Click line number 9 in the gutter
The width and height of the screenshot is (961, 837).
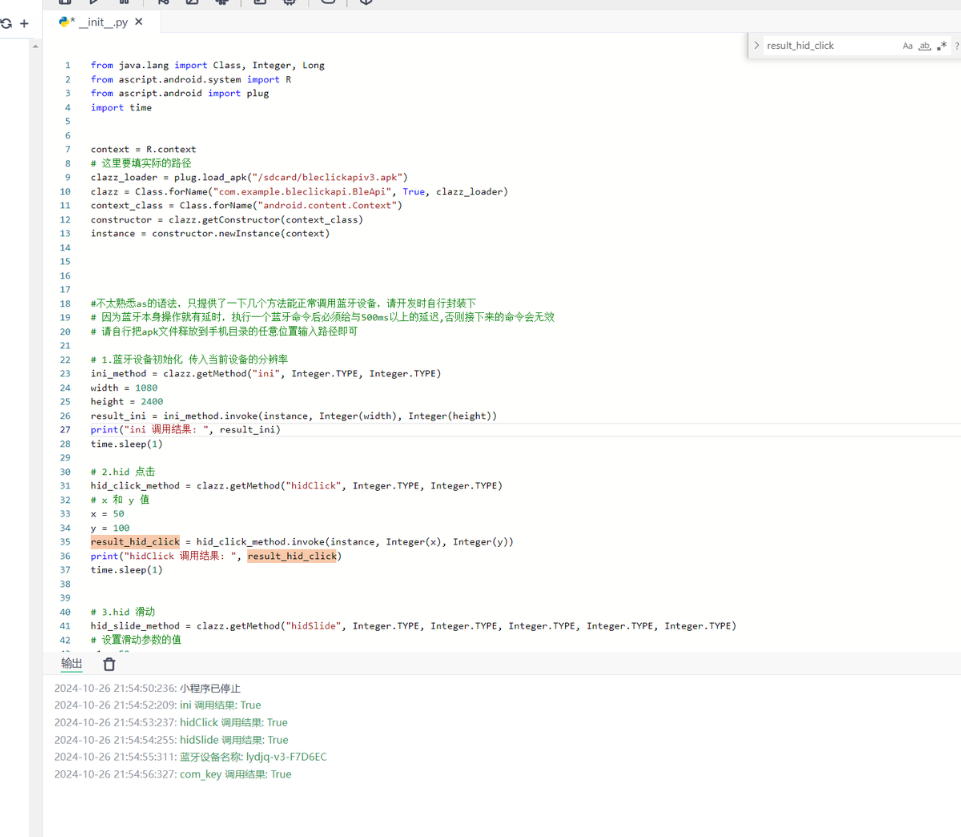[x=67, y=177]
